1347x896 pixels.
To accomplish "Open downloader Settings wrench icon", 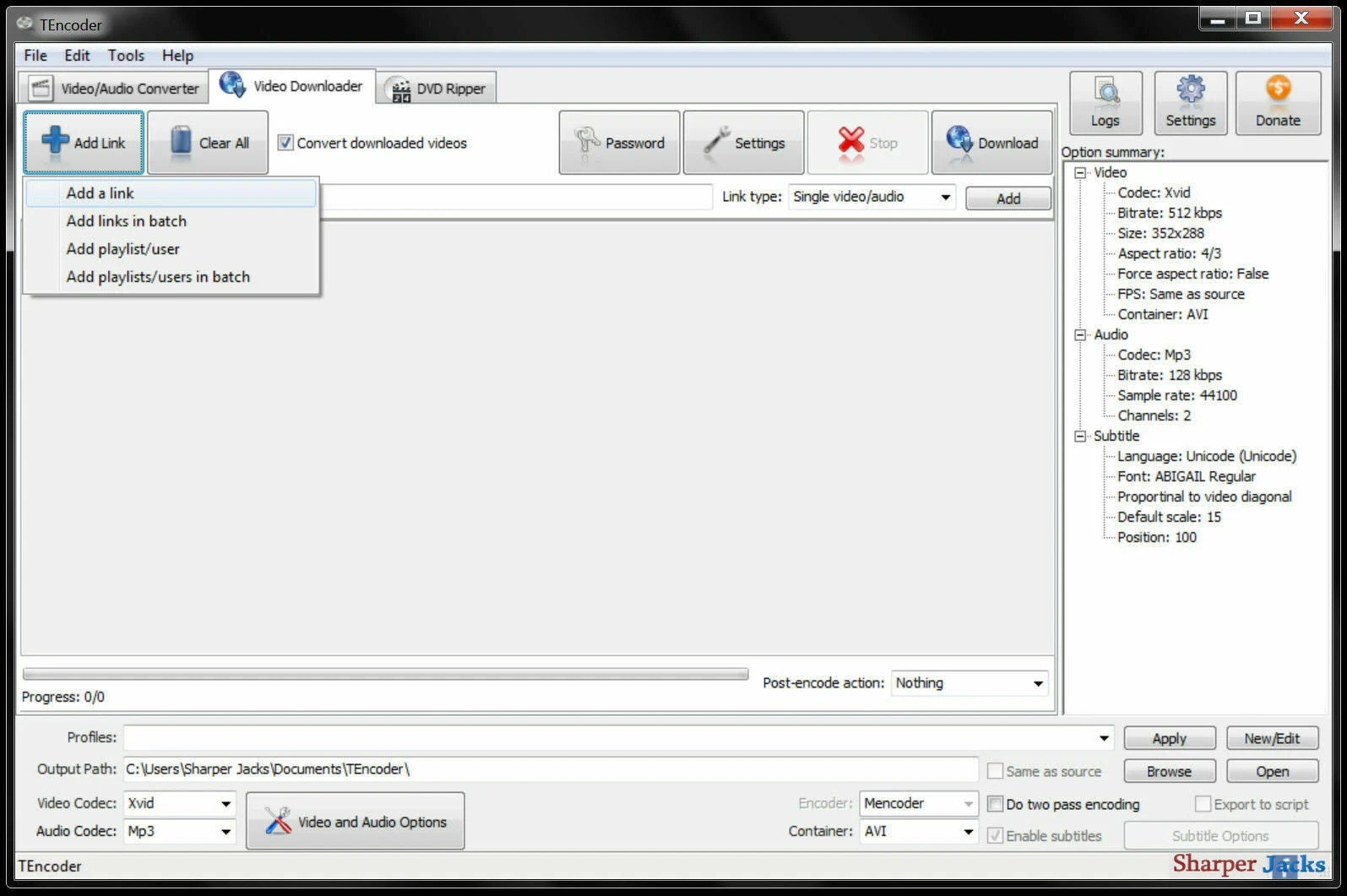I will click(716, 142).
